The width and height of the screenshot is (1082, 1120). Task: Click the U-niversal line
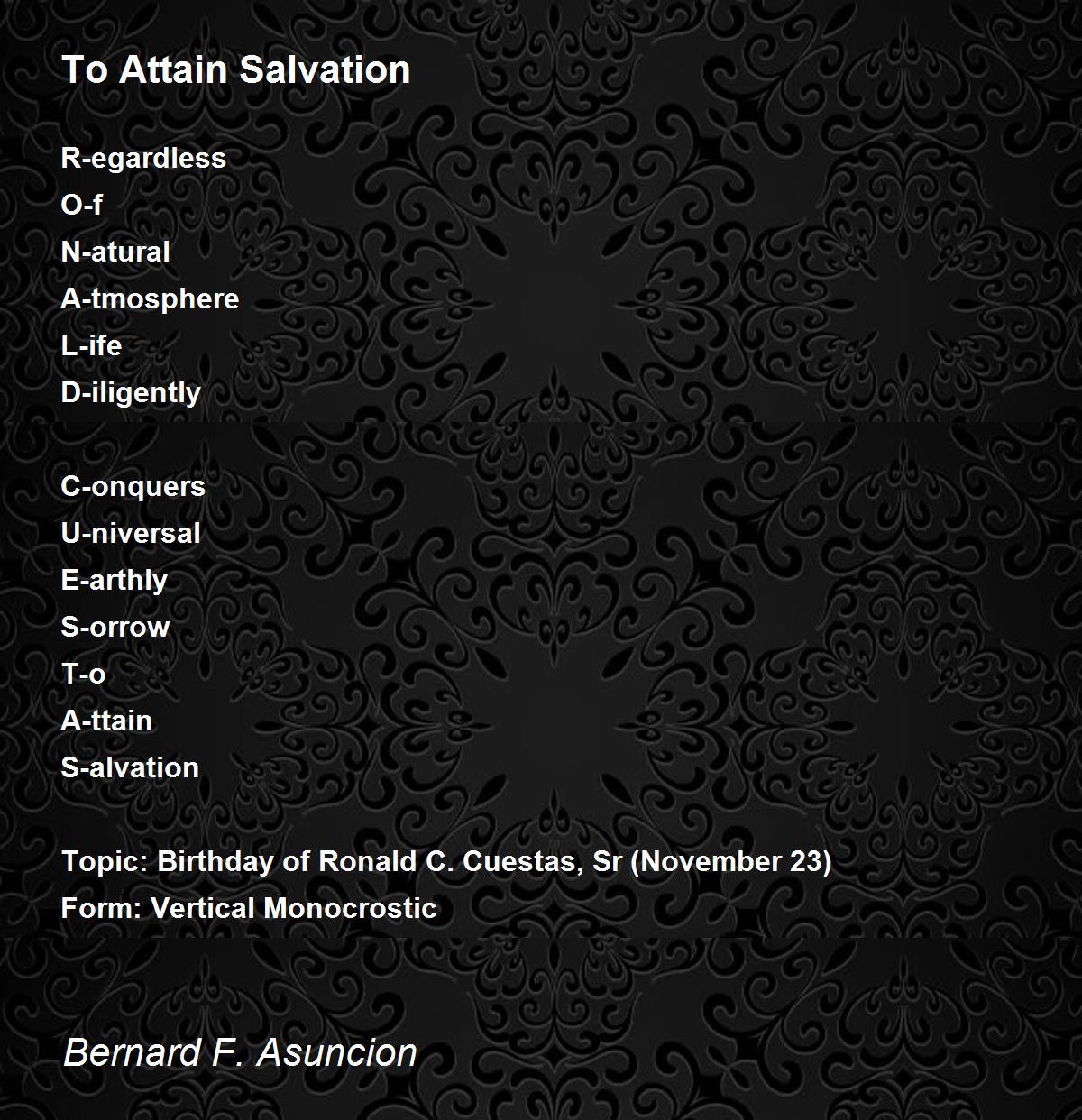click(131, 533)
